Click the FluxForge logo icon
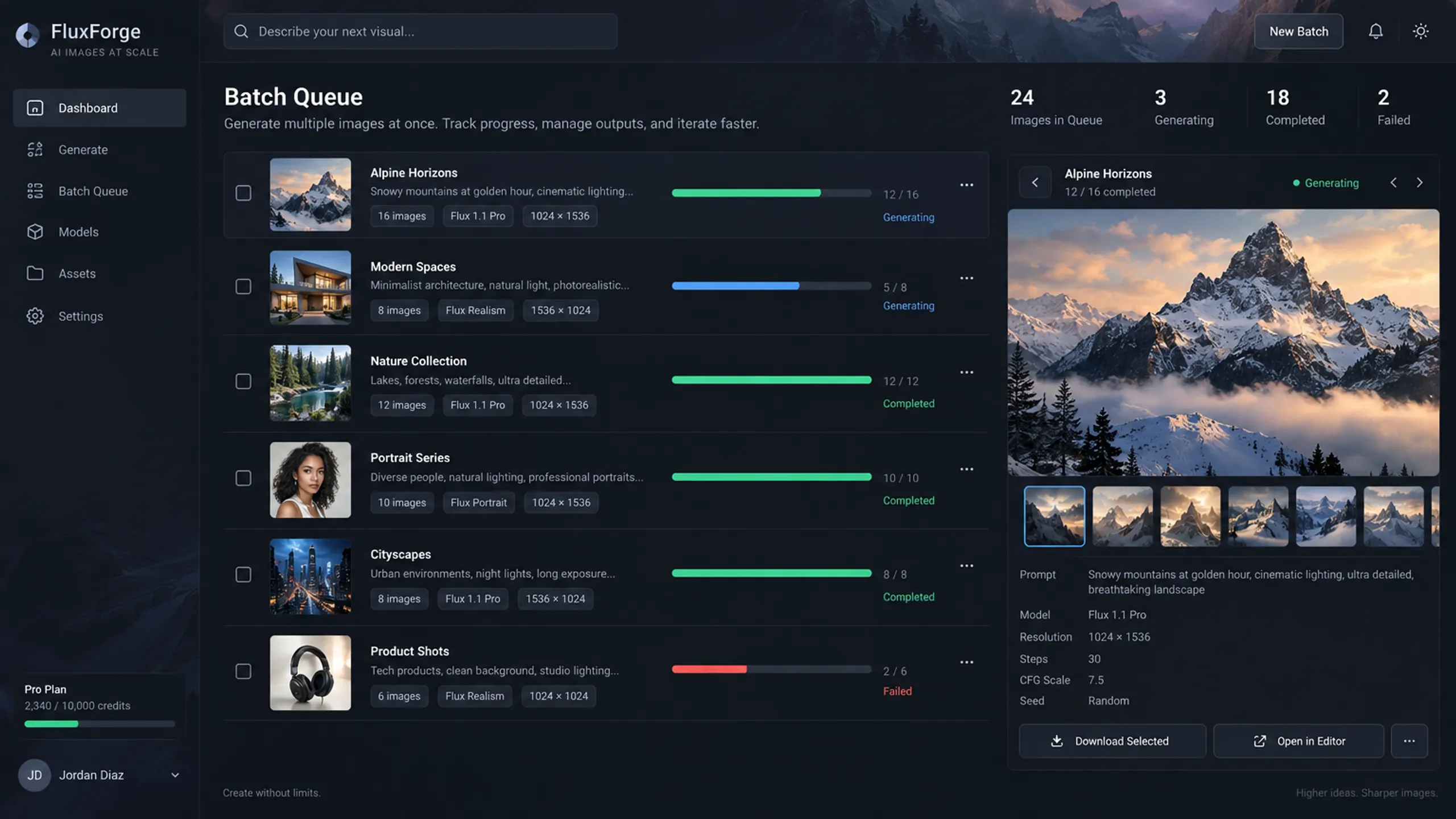The width and height of the screenshot is (1456, 819). pos(27,35)
